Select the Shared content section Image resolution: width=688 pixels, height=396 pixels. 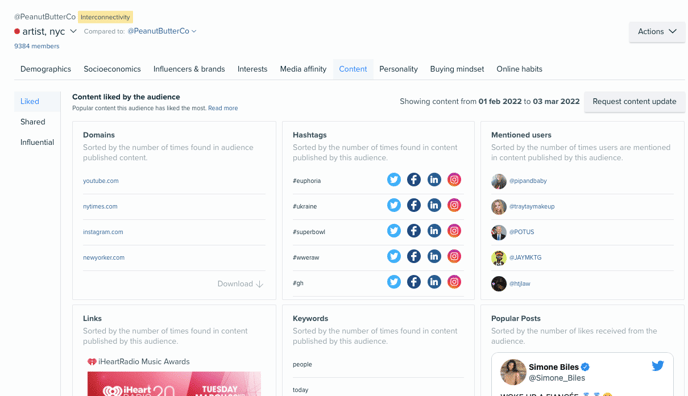33,122
